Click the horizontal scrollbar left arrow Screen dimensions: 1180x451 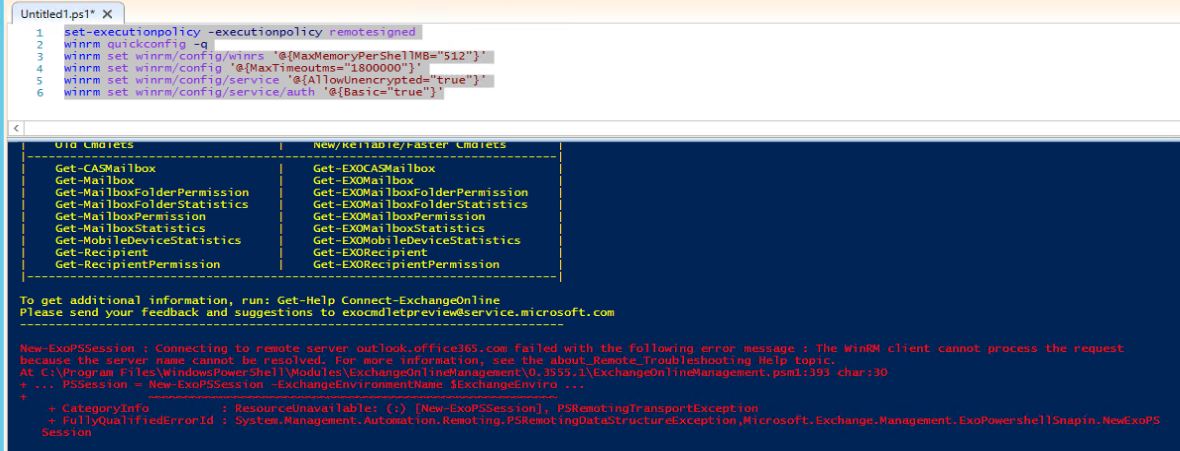pos(16,129)
